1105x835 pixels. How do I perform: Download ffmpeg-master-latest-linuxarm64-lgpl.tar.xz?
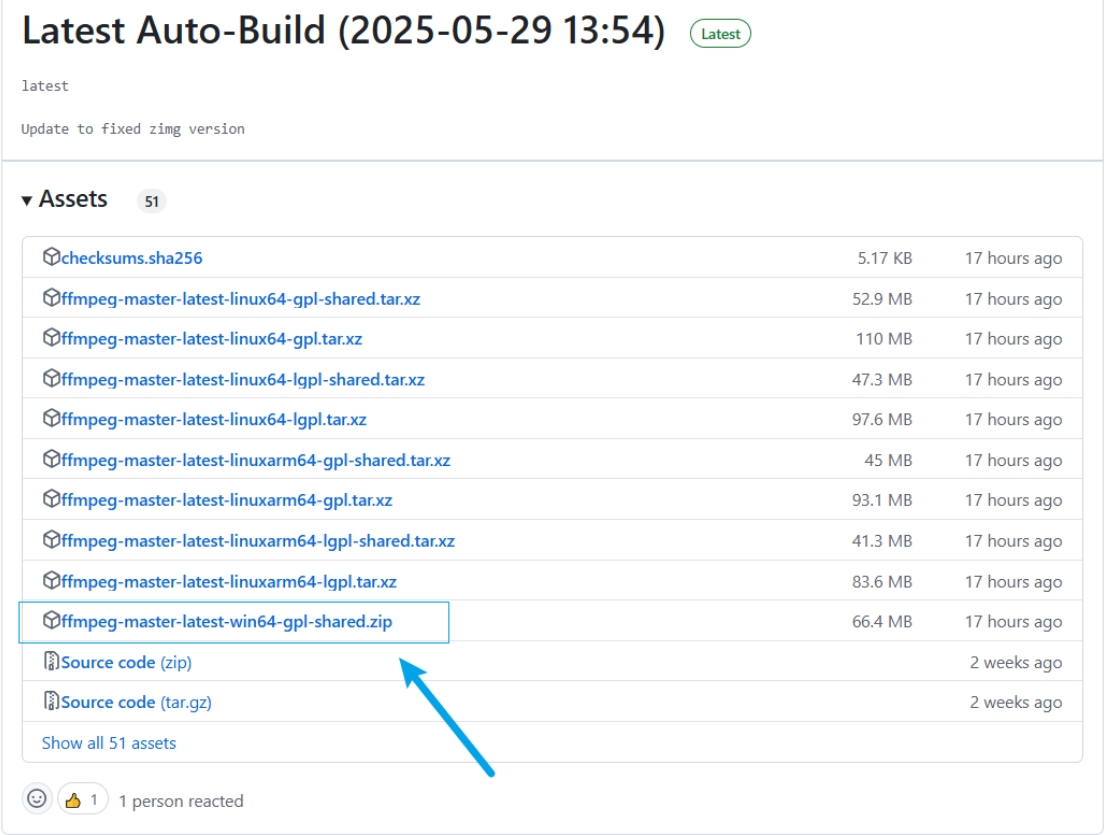[x=228, y=582]
